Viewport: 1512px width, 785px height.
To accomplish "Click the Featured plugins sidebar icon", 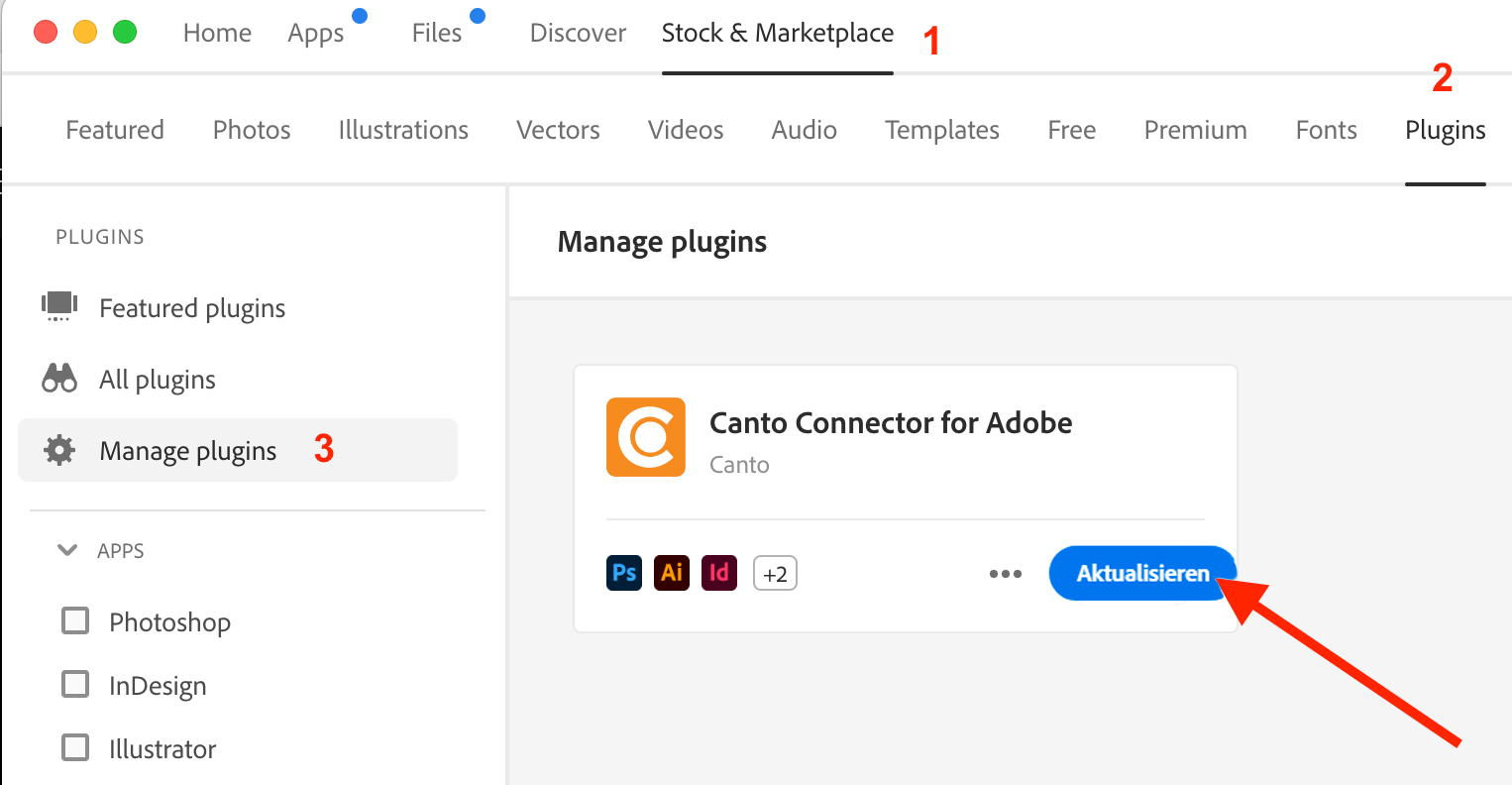I will click(x=59, y=307).
